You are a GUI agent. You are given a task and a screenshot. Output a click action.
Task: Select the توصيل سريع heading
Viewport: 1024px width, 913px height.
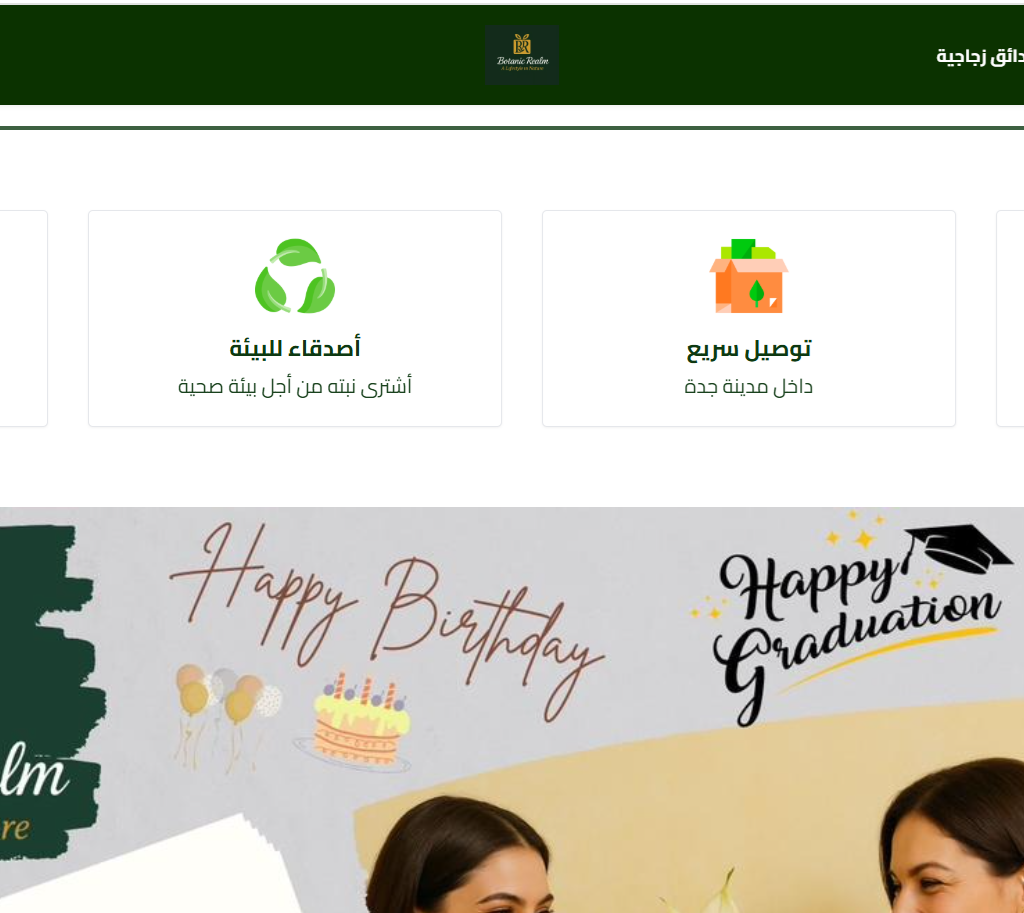[749, 349]
